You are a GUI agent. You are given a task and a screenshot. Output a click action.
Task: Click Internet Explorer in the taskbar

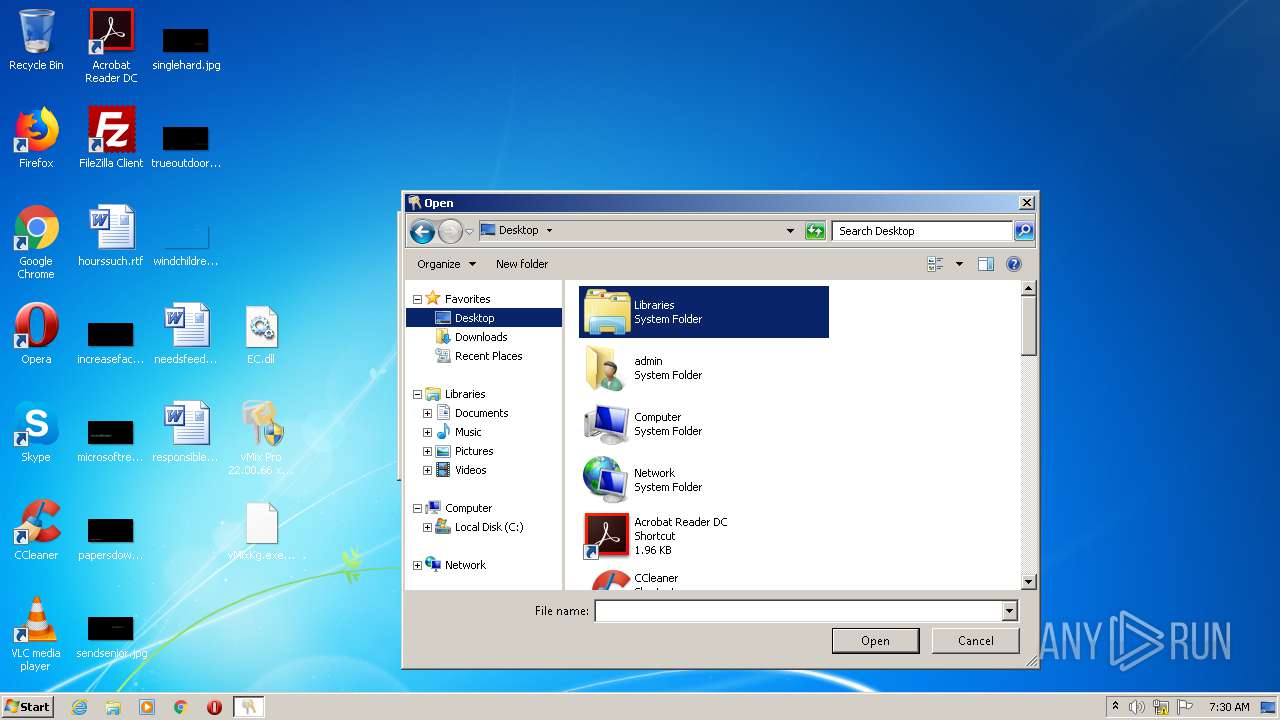(x=79, y=707)
